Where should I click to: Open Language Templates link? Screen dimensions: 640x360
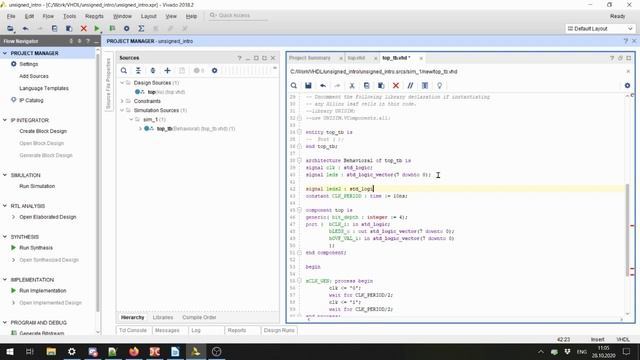(44, 88)
